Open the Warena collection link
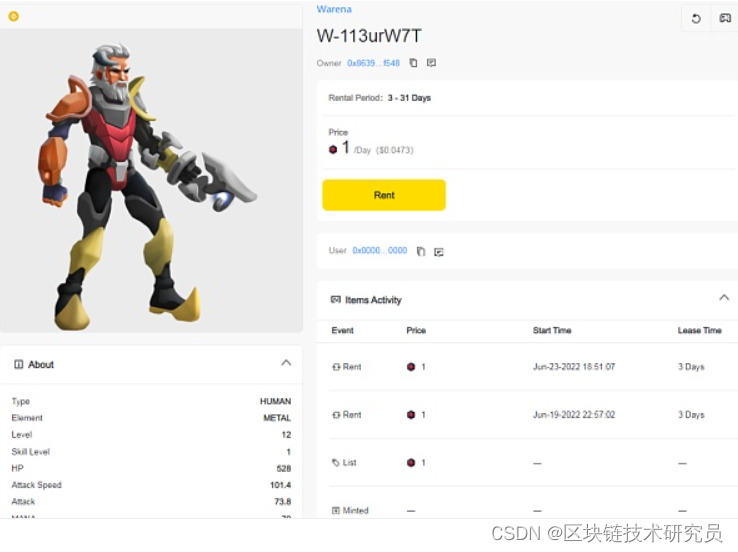 (334, 9)
